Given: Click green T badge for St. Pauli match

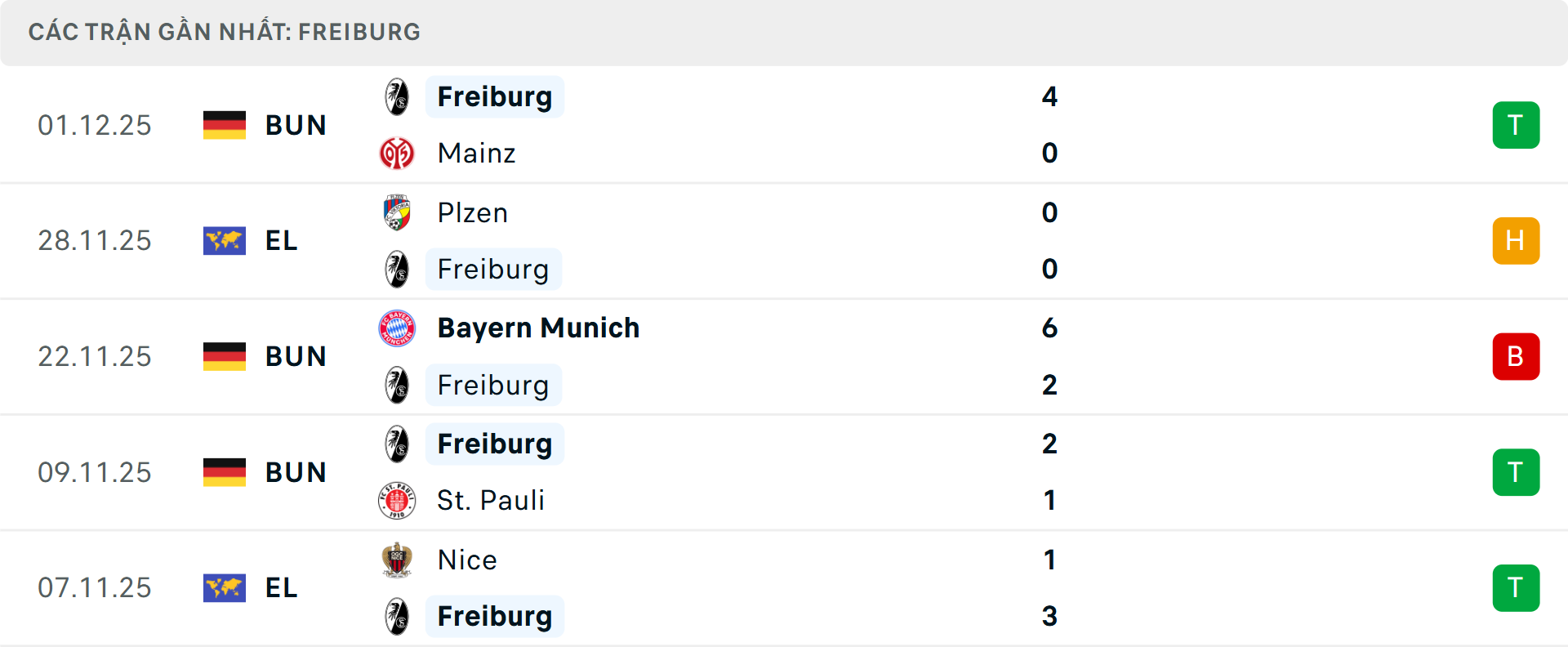Looking at the screenshot, I should (1516, 472).
